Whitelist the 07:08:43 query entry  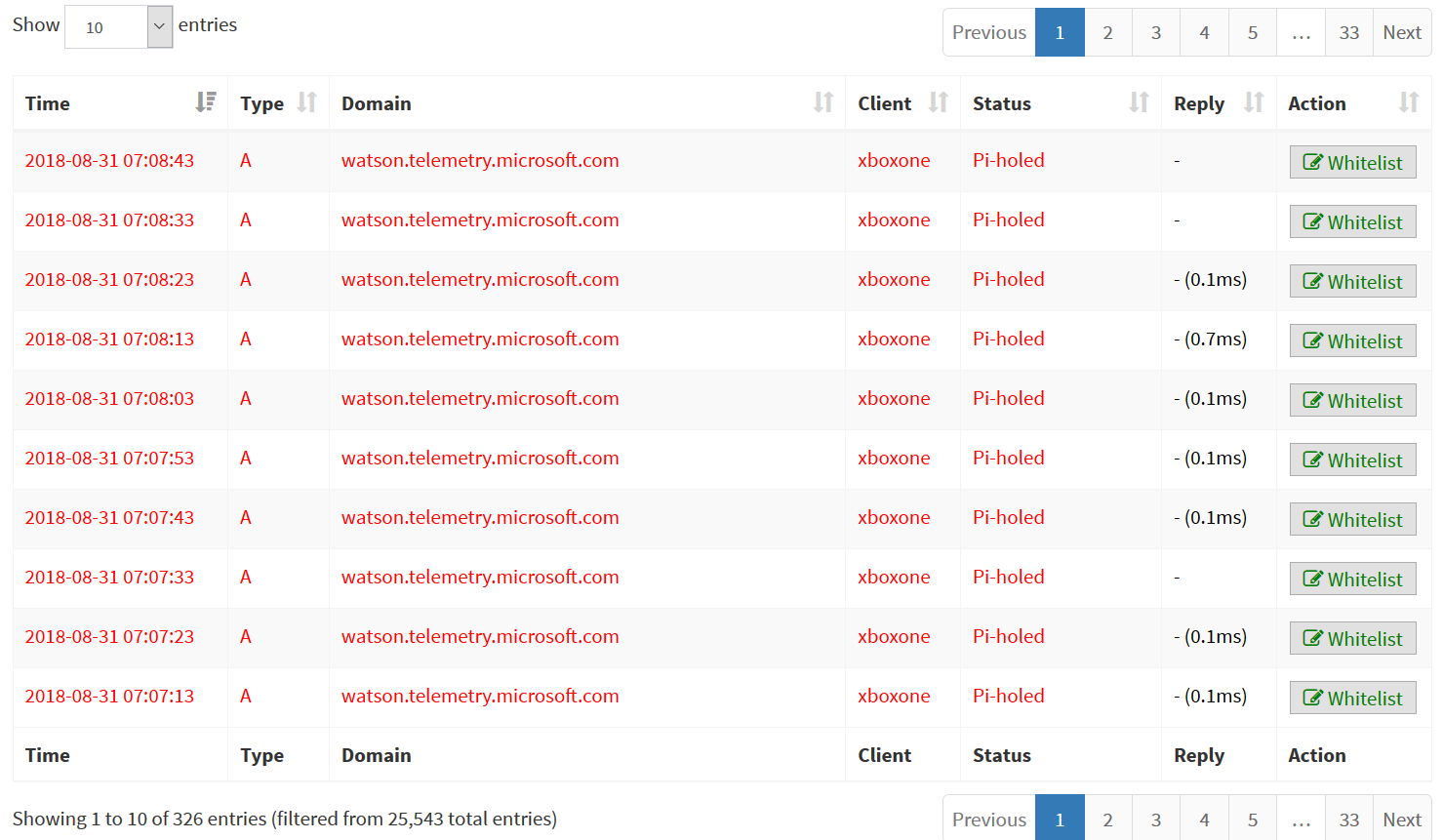pos(1352,162)
